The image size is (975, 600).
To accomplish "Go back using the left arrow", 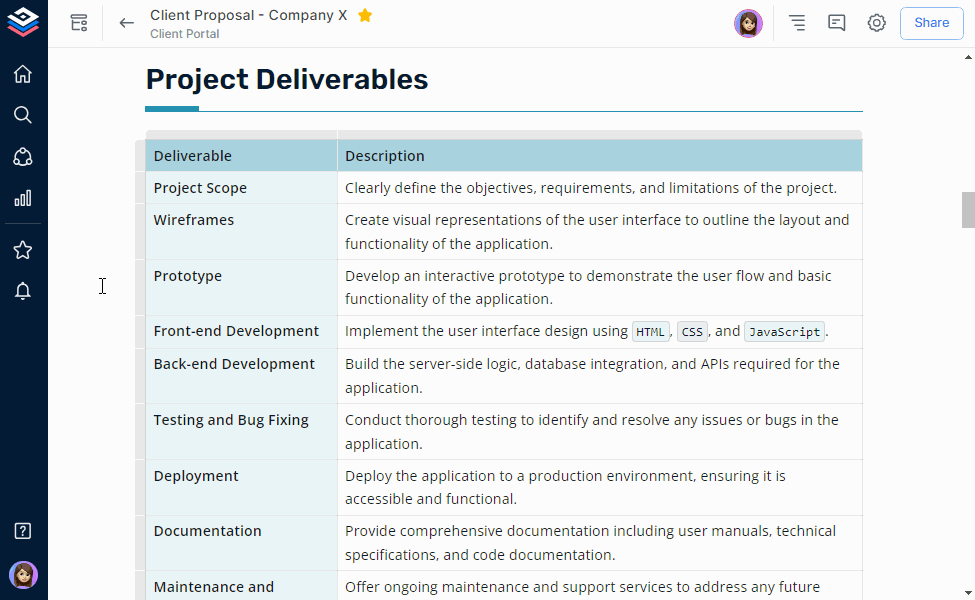I will tap(126, 23).
